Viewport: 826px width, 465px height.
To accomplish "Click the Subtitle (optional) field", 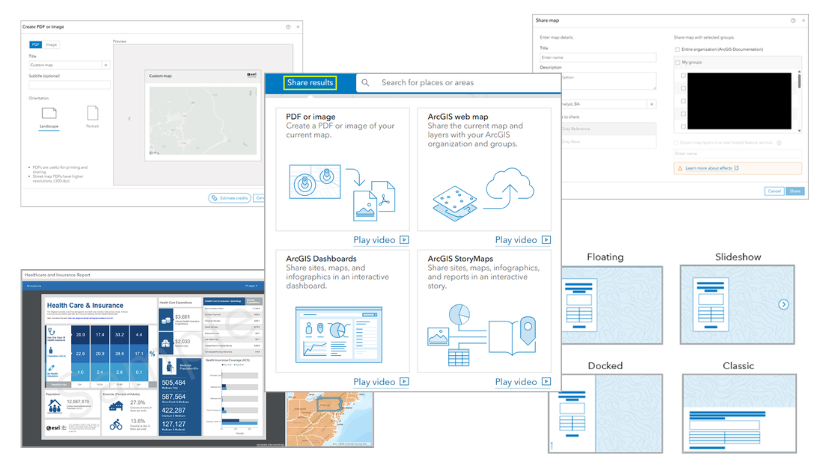I will pos(70,84).
